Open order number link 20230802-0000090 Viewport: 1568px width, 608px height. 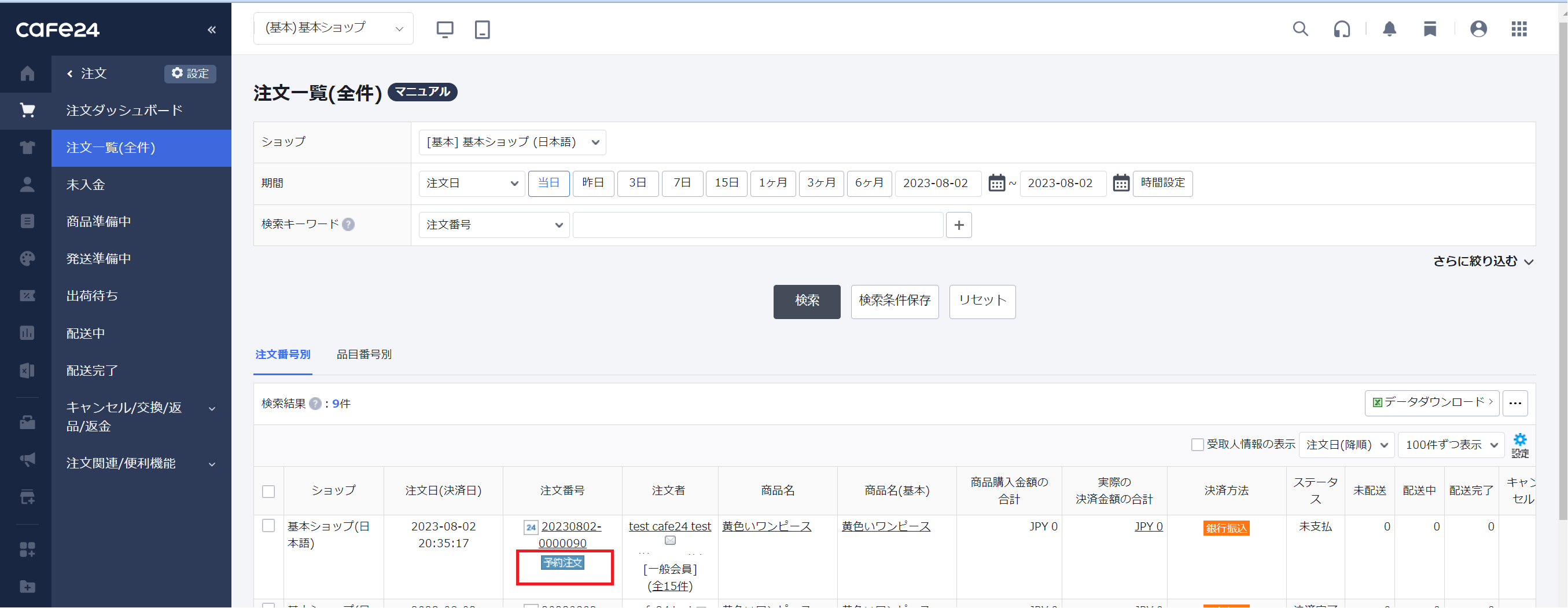(x=571, y=534)
